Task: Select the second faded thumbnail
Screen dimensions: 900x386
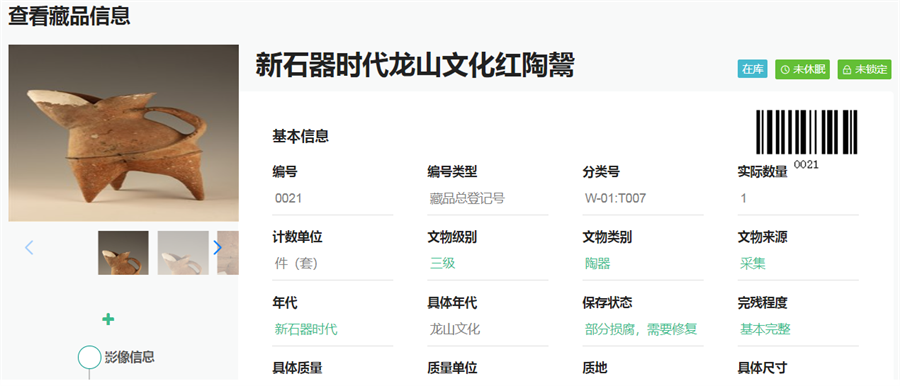Action: click(x=183, y=253)
